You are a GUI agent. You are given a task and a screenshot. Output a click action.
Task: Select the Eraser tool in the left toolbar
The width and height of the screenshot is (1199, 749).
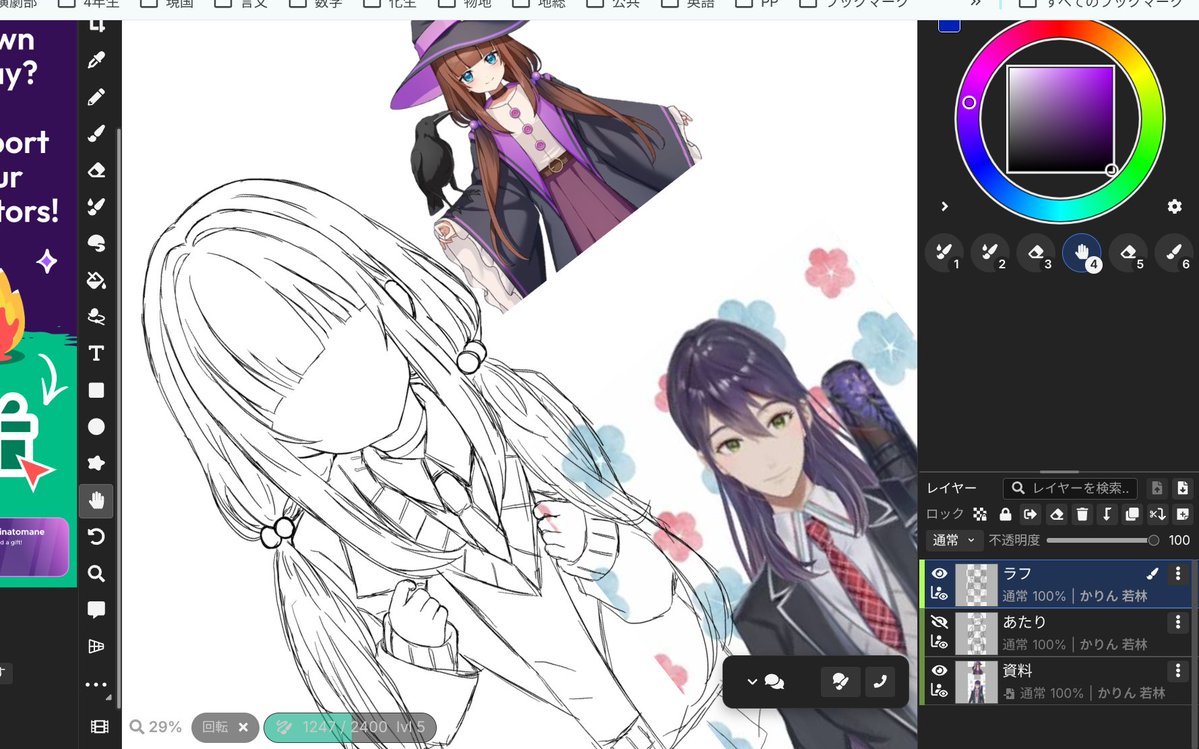coord(96,170)
